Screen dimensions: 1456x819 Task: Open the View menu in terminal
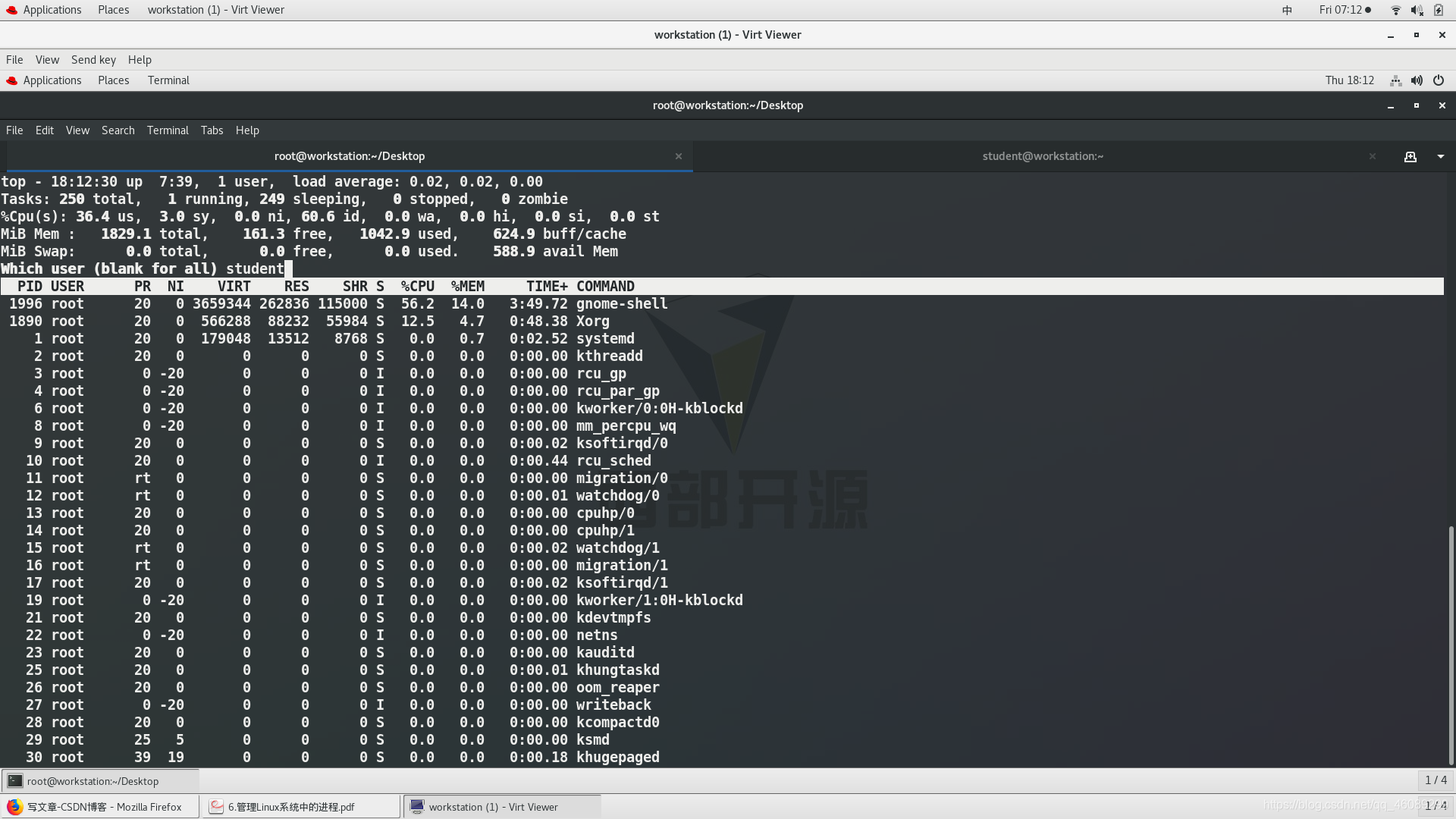(x=77, y=129)
